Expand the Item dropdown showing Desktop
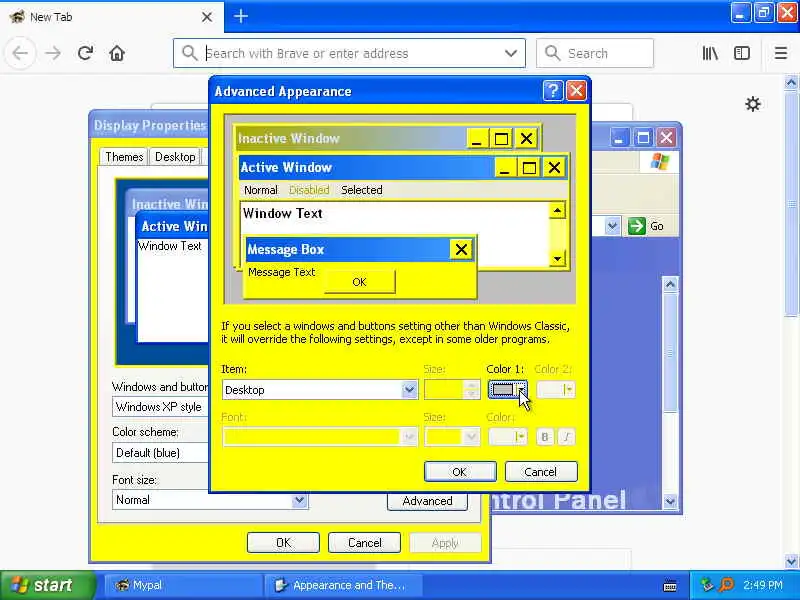The width and height of the screenshot is (800, 600). point(409,390)
